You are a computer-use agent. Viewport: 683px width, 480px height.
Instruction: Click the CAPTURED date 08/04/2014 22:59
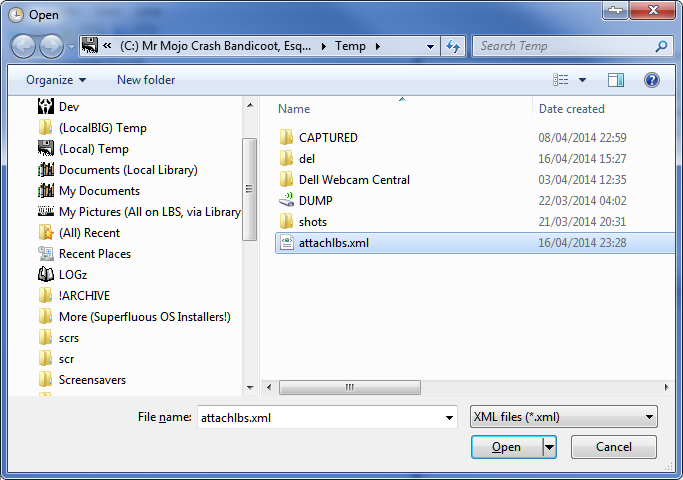tap(582, 138)
